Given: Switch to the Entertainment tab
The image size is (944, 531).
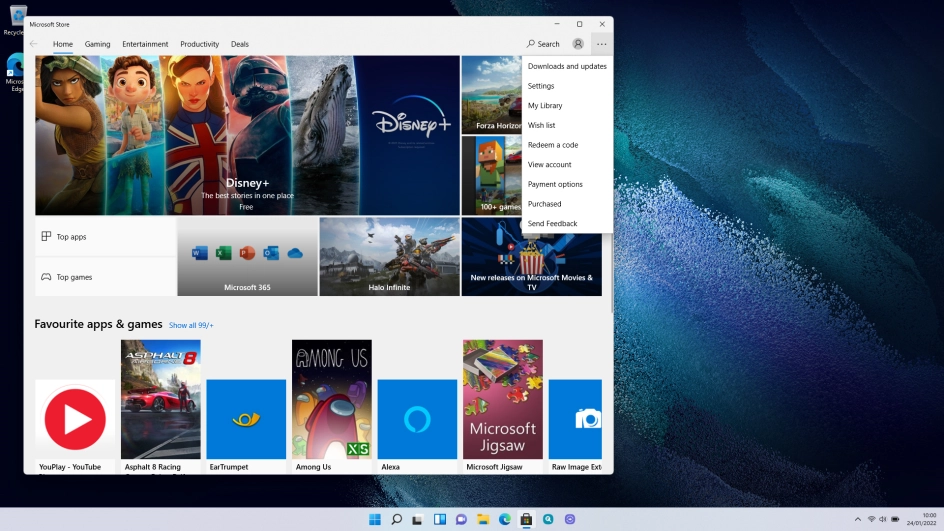Looking at the screenshot, I should click(145, 44).
